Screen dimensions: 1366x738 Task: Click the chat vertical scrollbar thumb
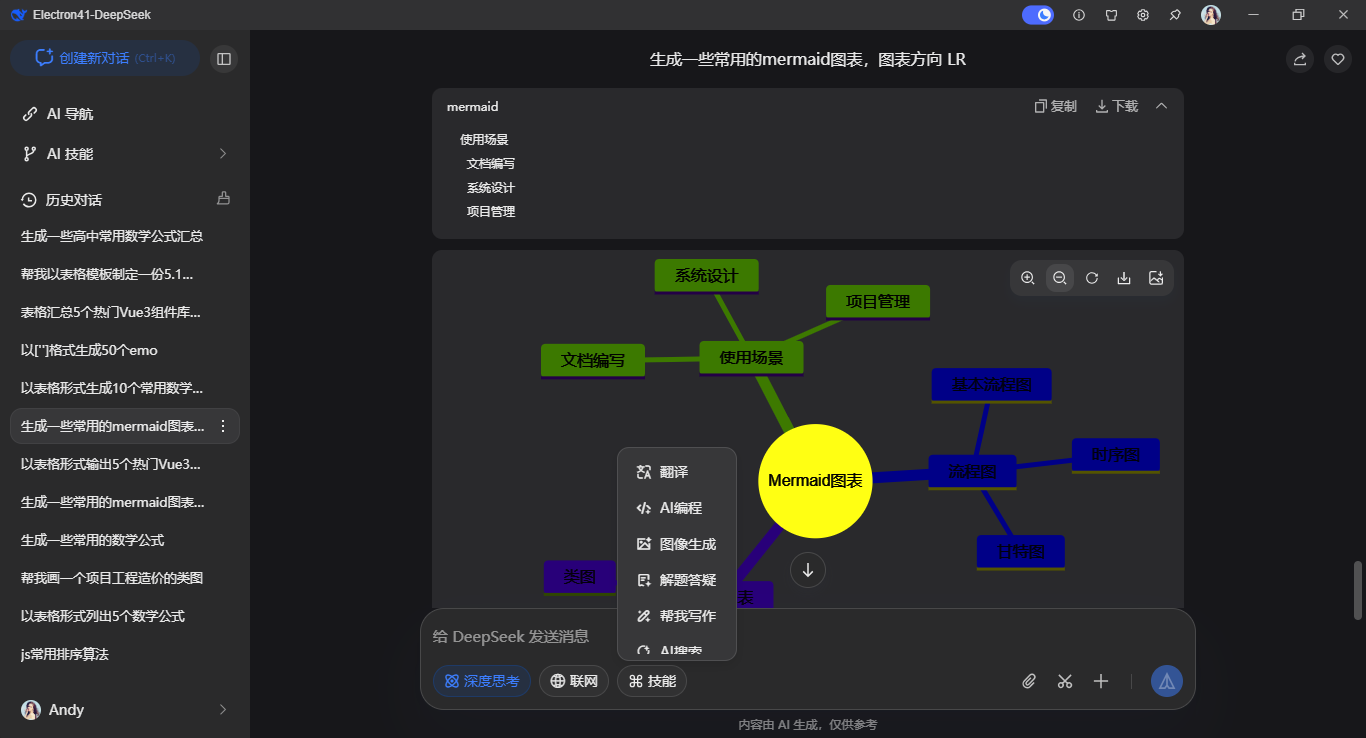pyautogui.click(x=1358, y=591)
